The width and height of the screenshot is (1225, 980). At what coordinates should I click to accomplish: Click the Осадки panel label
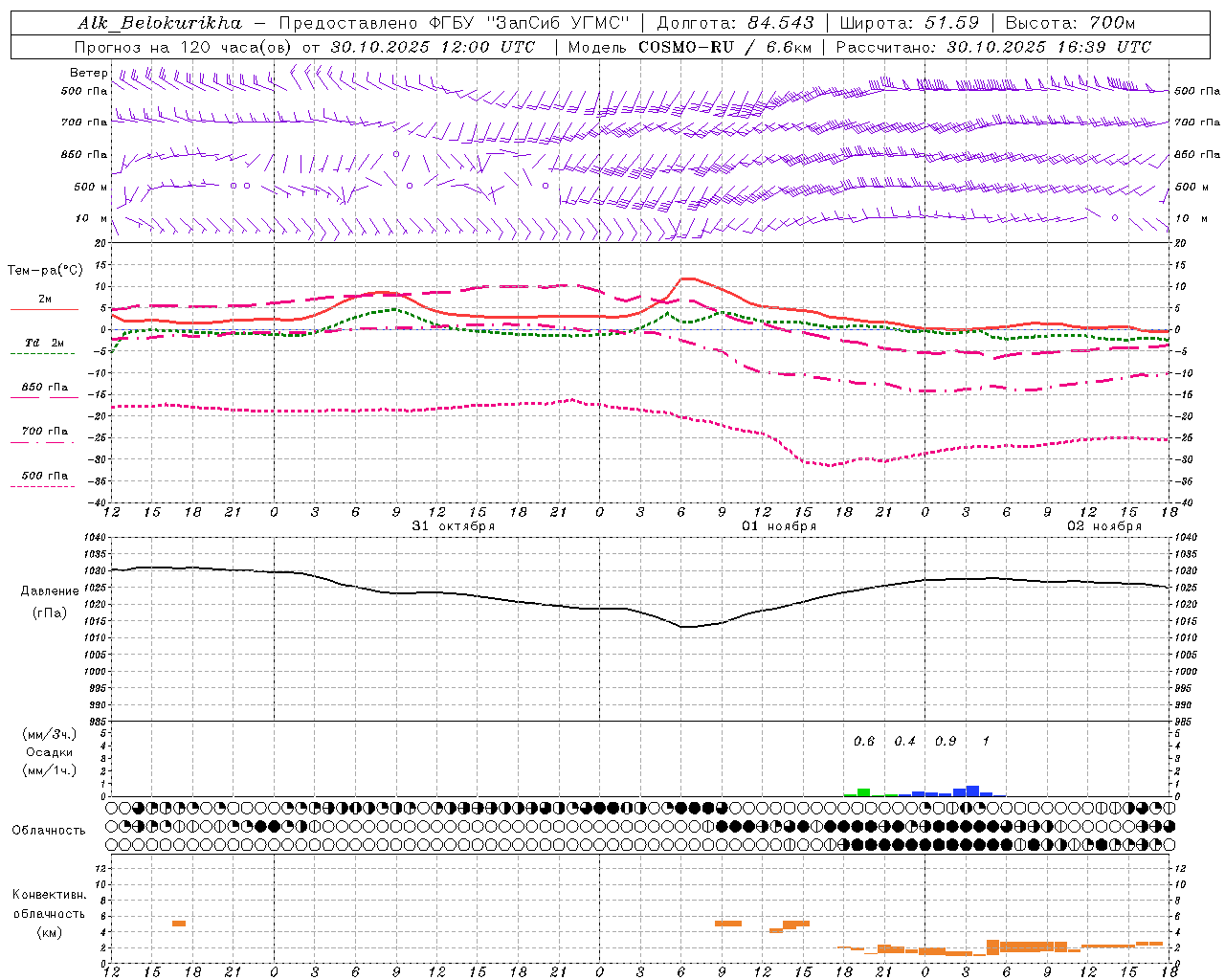click(x=49, y=752)
